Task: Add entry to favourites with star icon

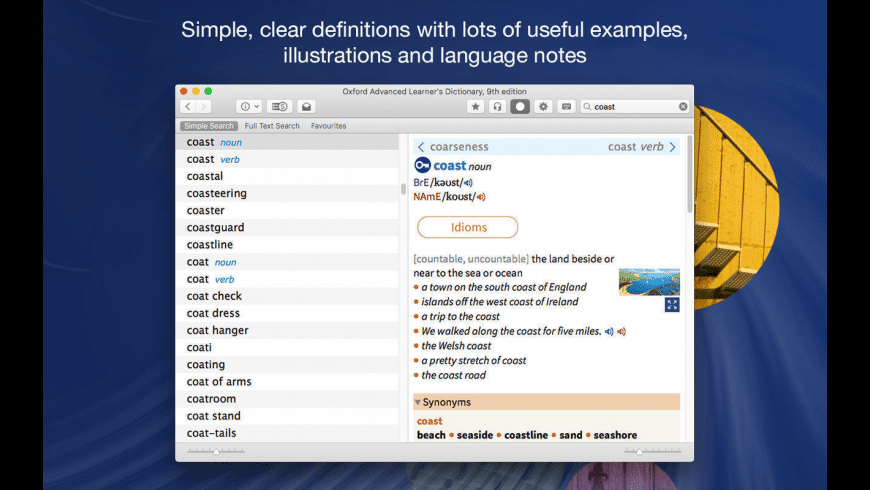Action: pyautogui.click(x=475, y=107)
